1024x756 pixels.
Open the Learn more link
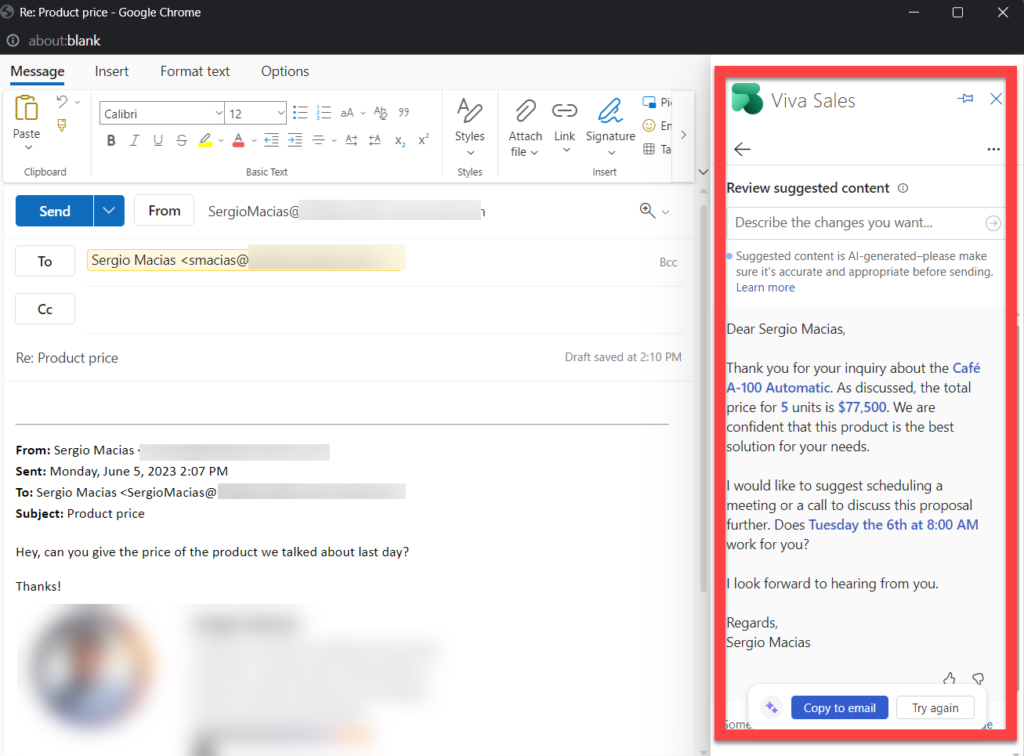coord(765,287)
